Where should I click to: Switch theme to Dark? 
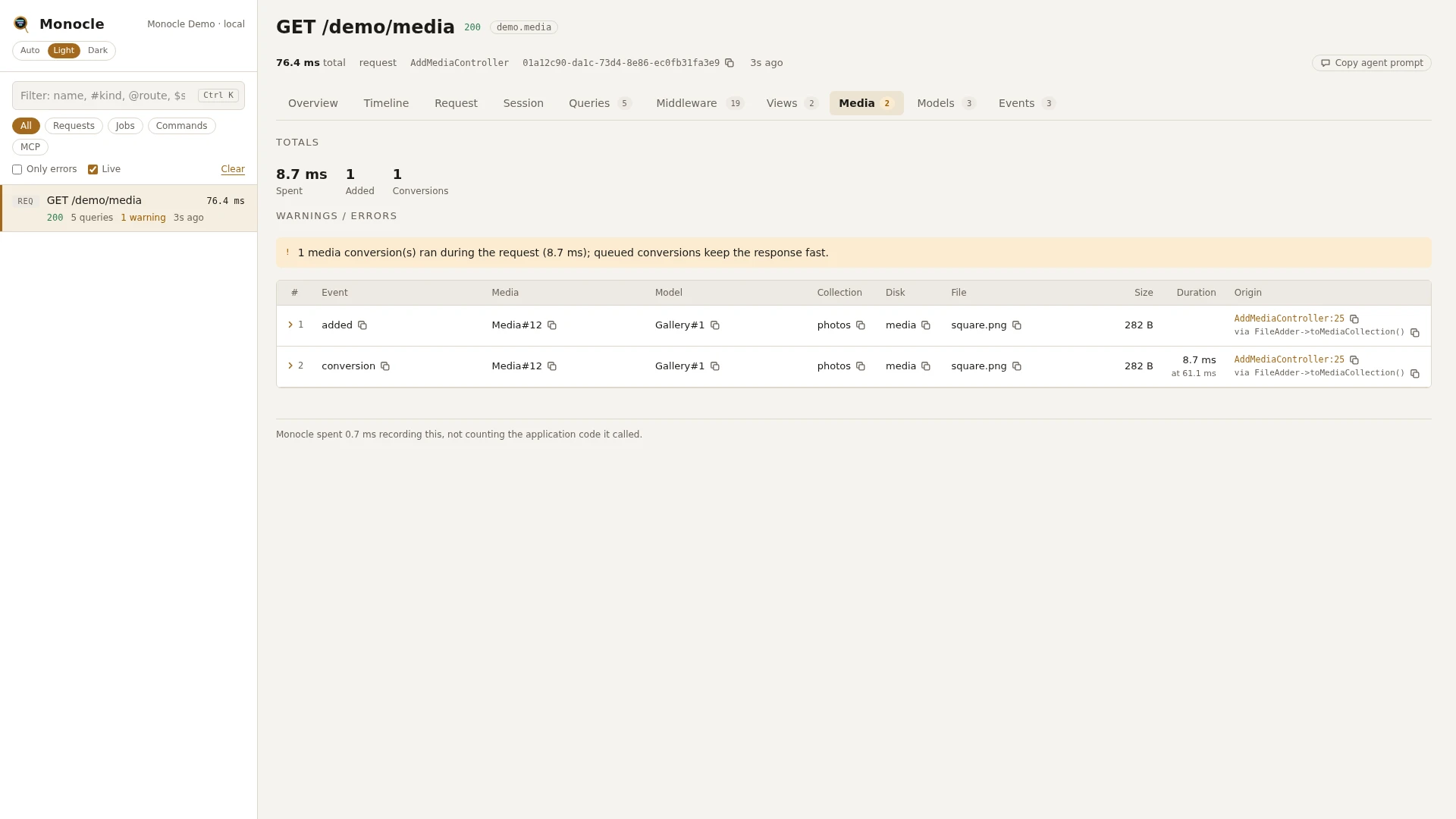(98, 51)
